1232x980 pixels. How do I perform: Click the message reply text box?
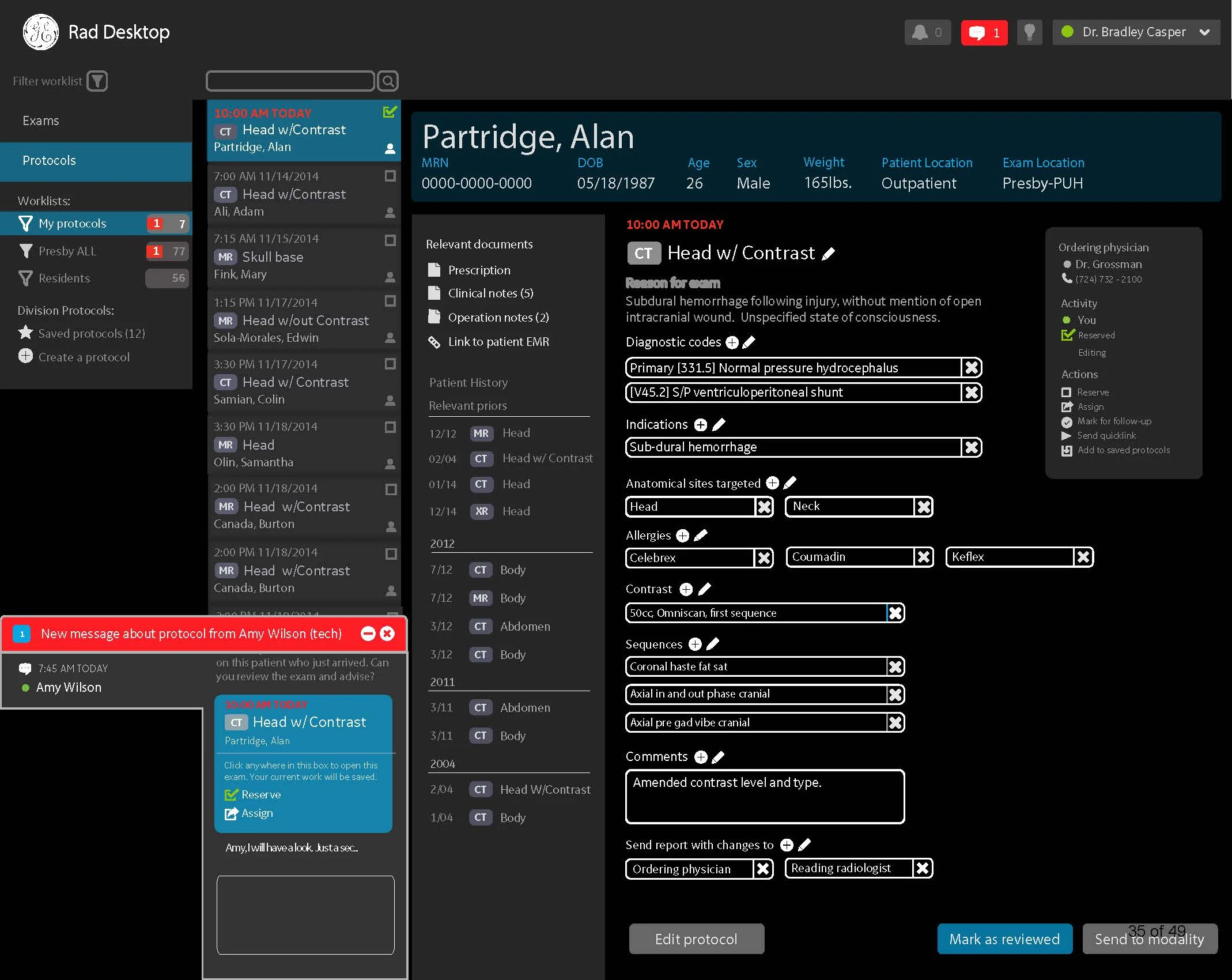pos(305,915)
